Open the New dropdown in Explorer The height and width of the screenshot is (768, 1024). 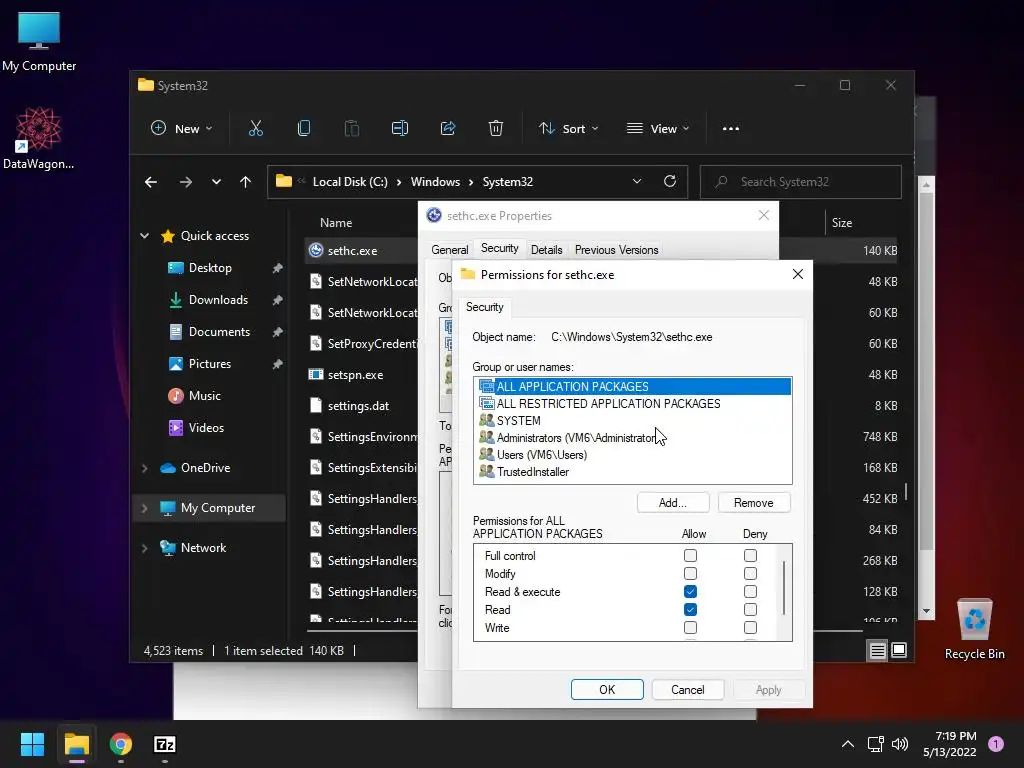pyautogui.click(x=182, y=129)
